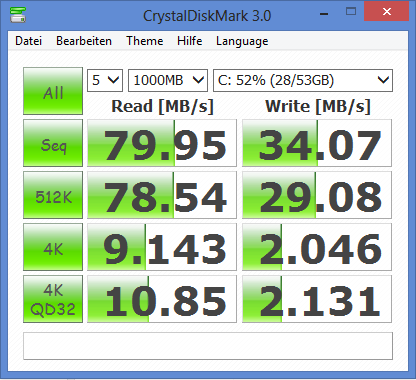Open the Language menu
416x380 pixels.
[242, 41]
